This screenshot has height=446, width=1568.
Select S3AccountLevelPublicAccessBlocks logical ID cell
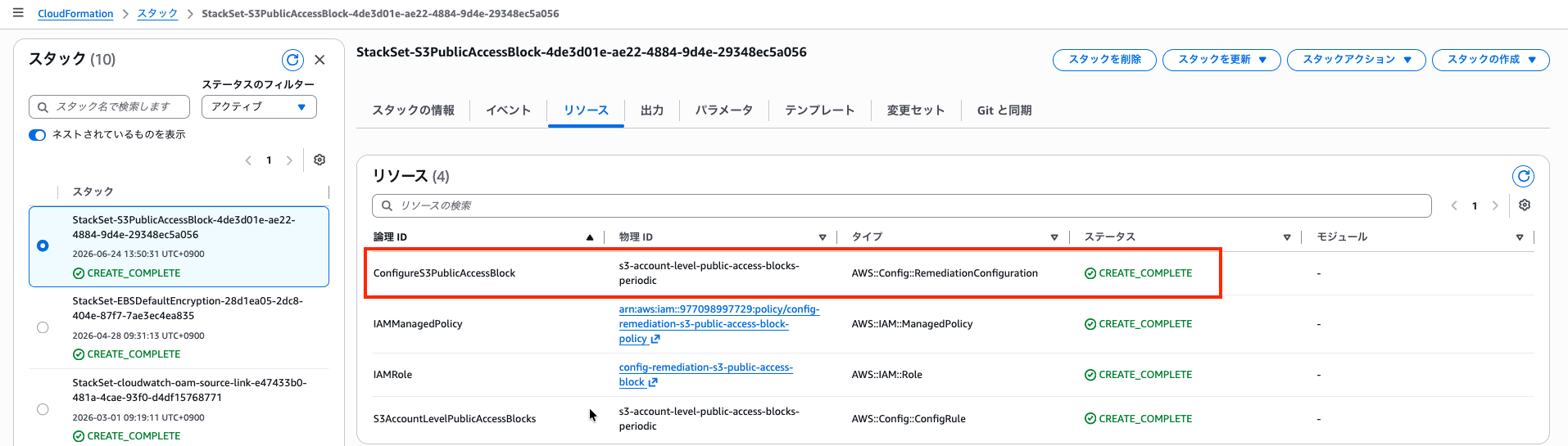pos(455,419)
